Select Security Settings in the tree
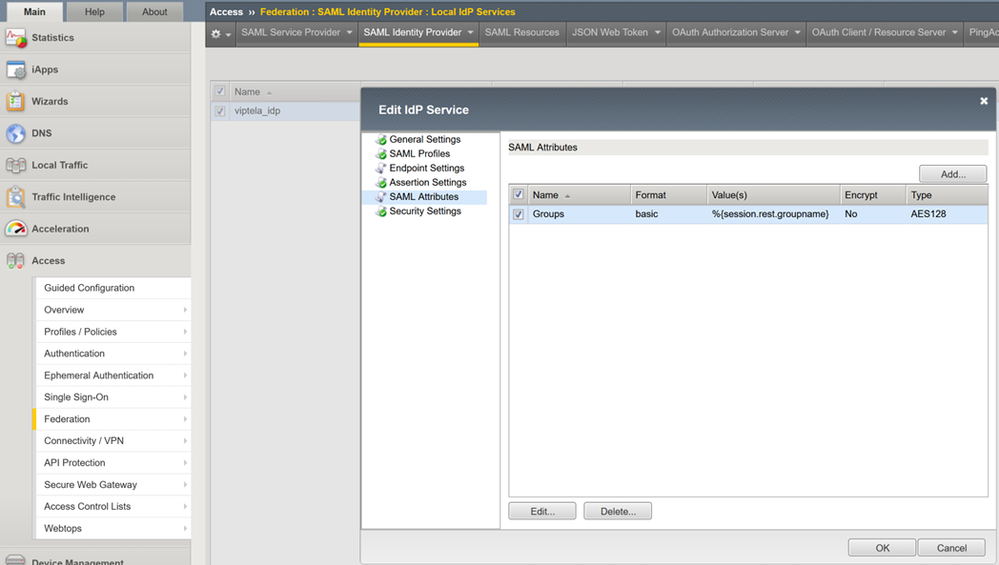 point(424,211)
